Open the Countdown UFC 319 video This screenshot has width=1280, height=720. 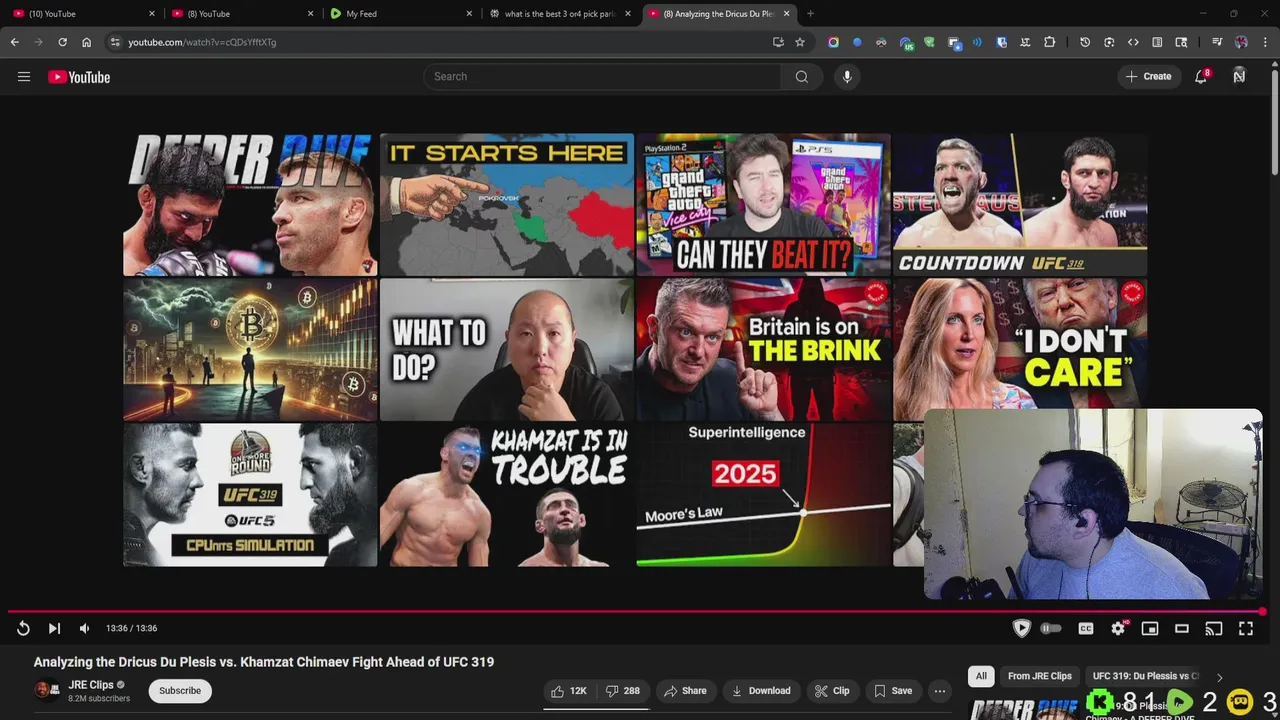point(1020,204)
